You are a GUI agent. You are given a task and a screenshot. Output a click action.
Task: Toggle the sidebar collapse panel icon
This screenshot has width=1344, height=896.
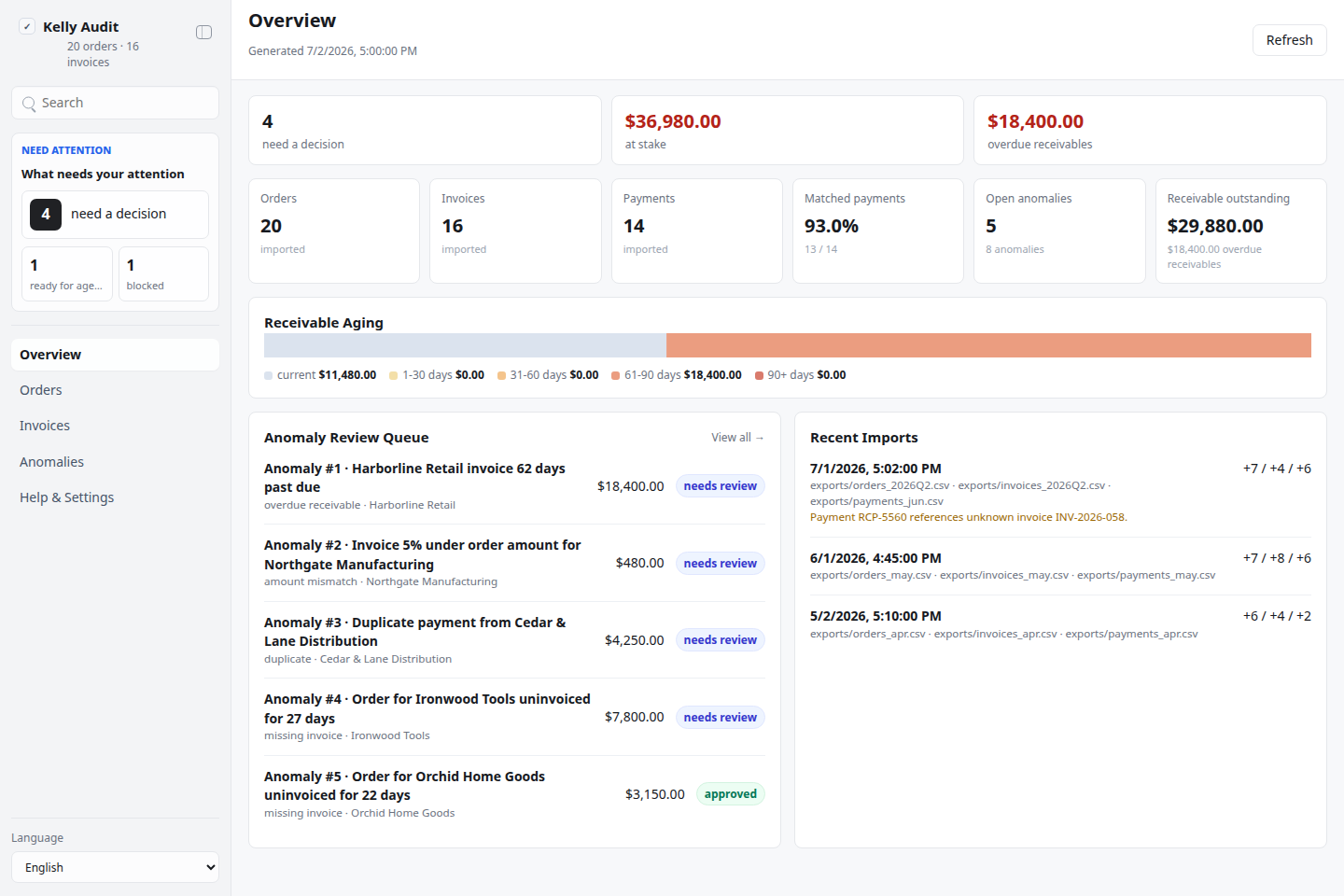[203, 33]
